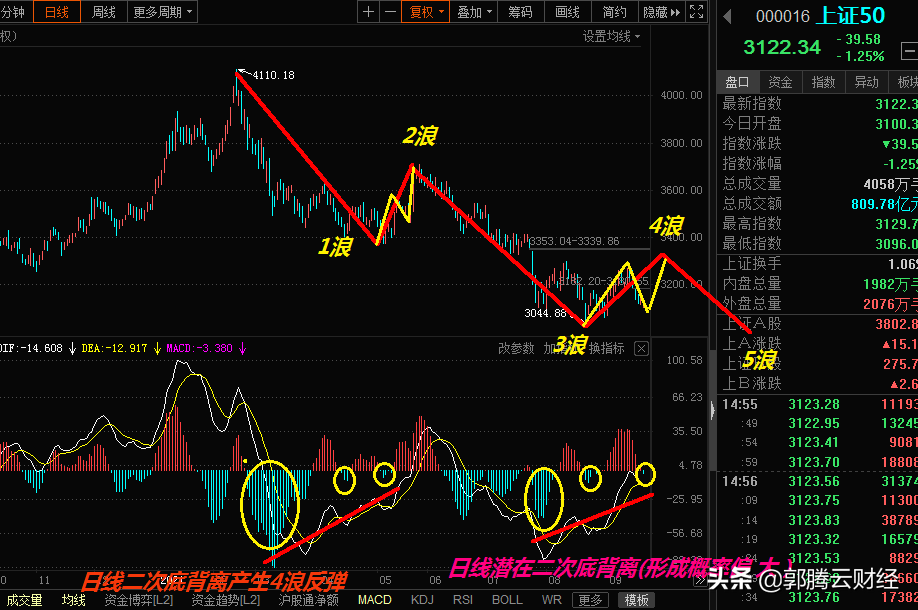
Task: Click tick row 14:55 price 3123.28
Action: 814,405
